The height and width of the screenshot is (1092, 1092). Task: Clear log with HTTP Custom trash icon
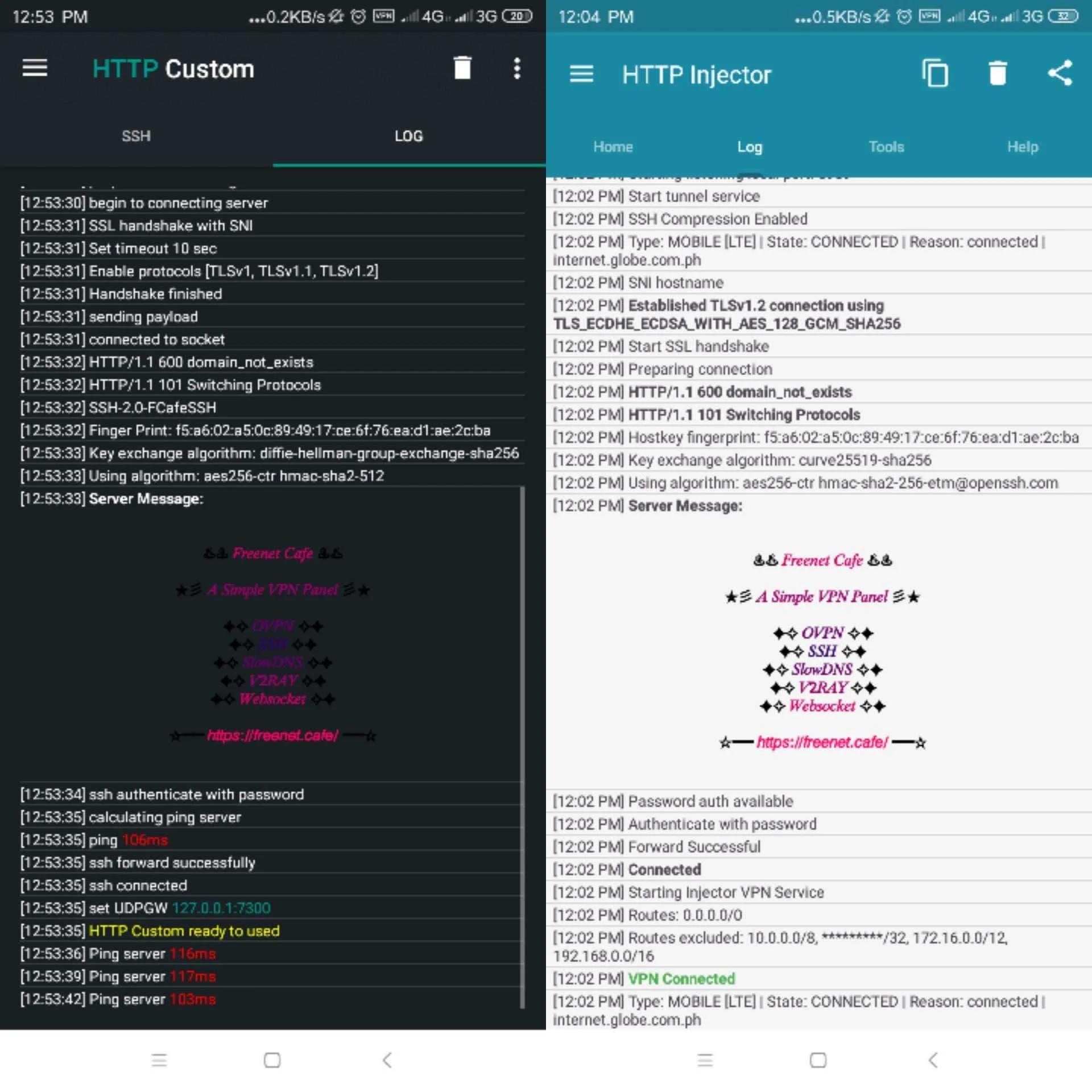[x=462, y=68]
